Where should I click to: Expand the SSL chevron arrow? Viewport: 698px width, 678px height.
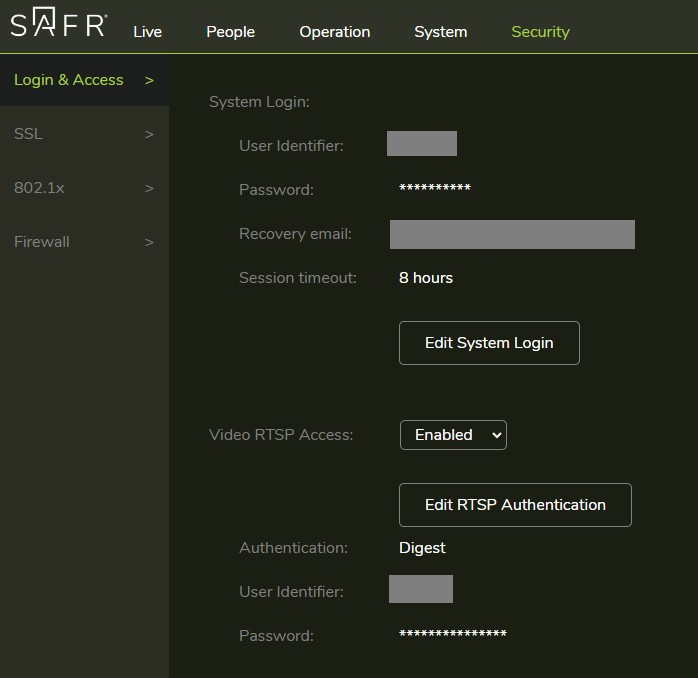pos(149,134)
